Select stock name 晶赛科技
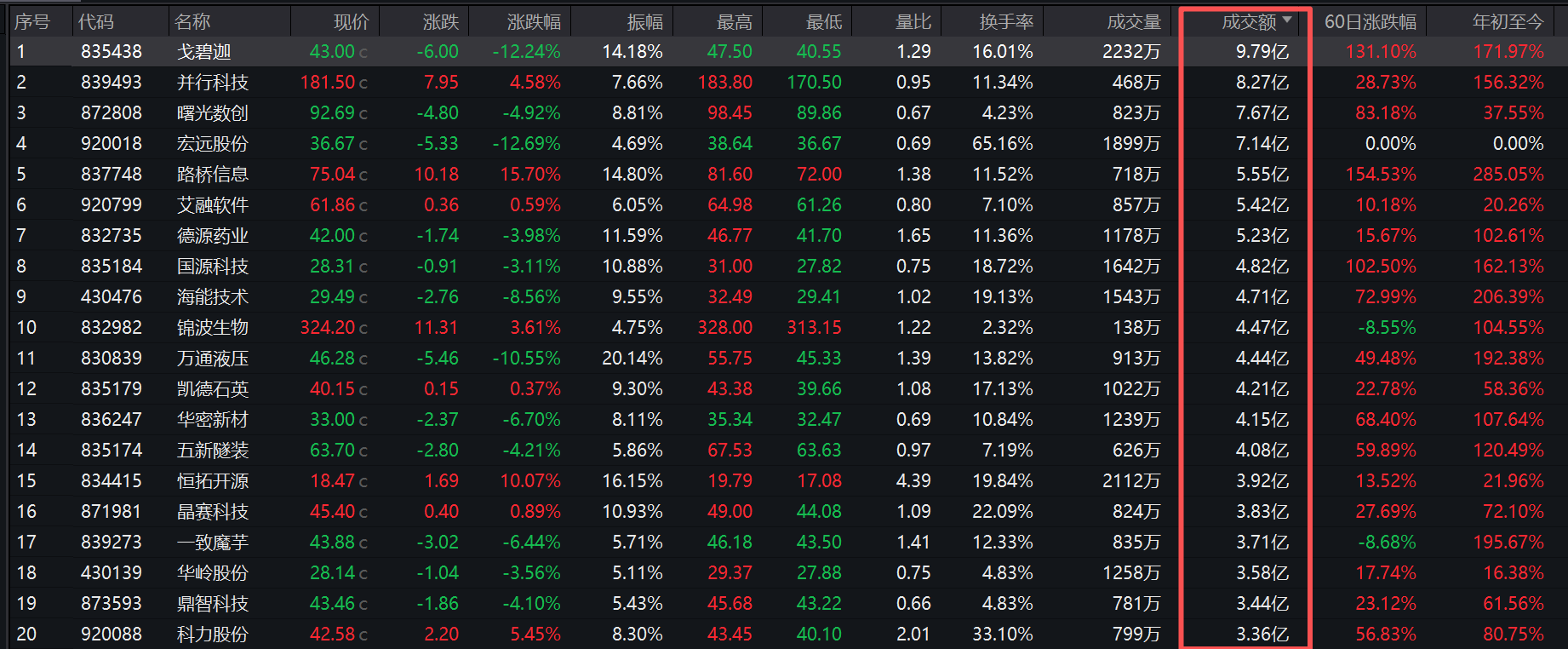 pos(213,512)
